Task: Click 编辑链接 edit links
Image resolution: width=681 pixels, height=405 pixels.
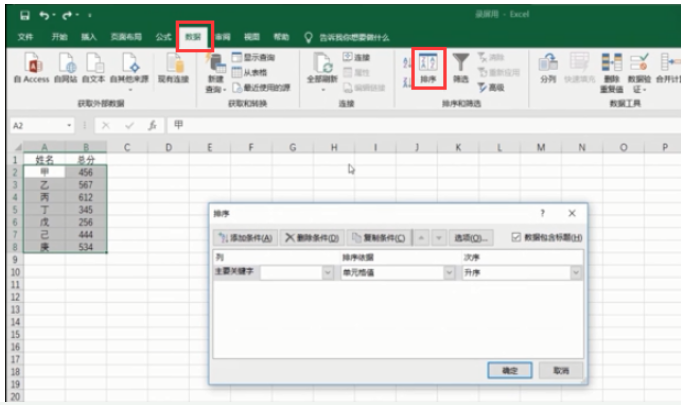Action: [x=364, y=88]
